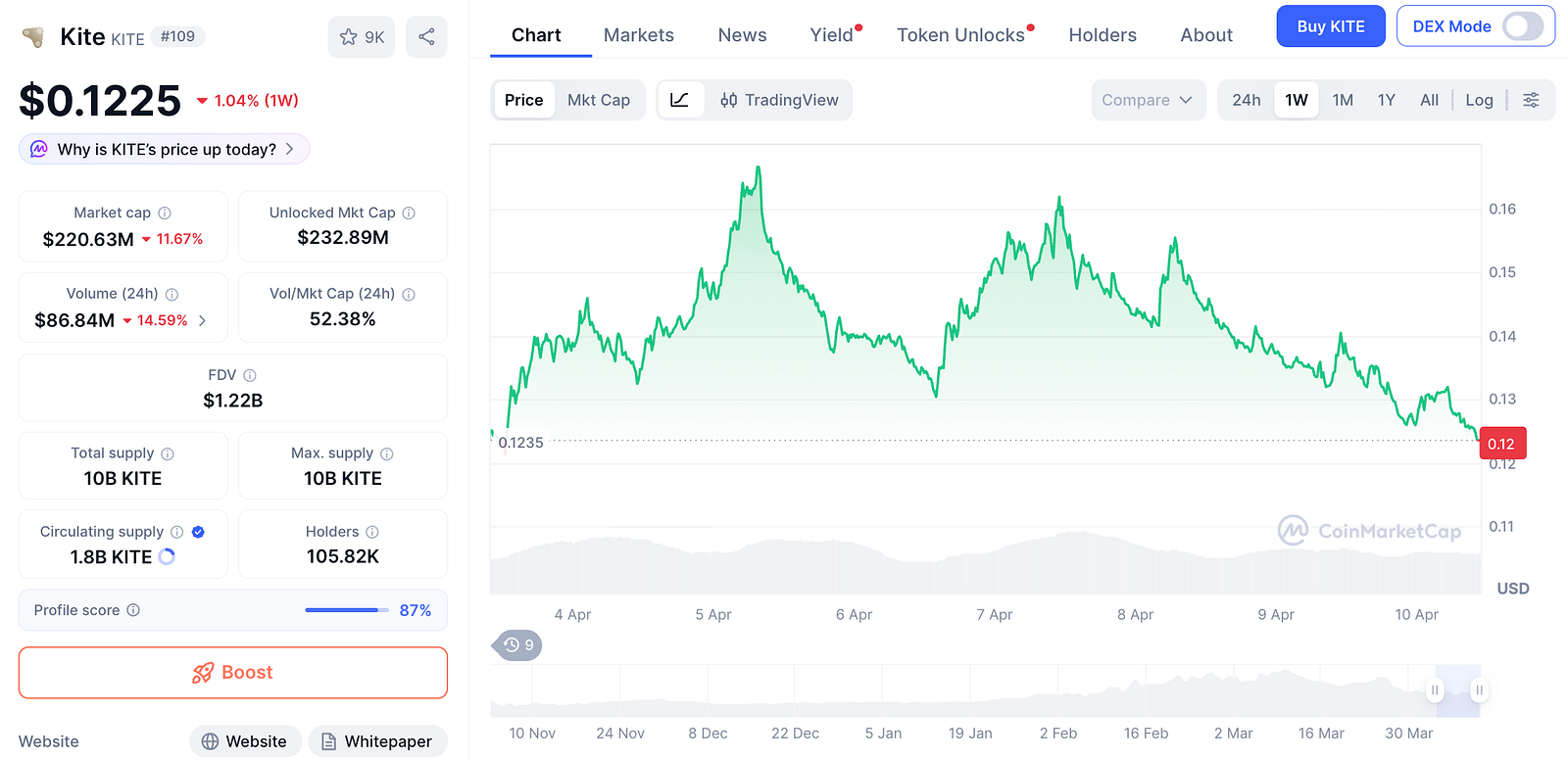Screen dimensions: 1568x760
Task: Open chart settings sliders icon
Action: 1531,100
